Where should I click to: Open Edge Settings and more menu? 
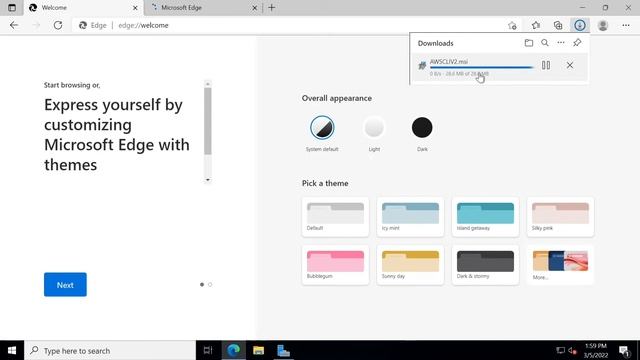[x=626, y=25]
